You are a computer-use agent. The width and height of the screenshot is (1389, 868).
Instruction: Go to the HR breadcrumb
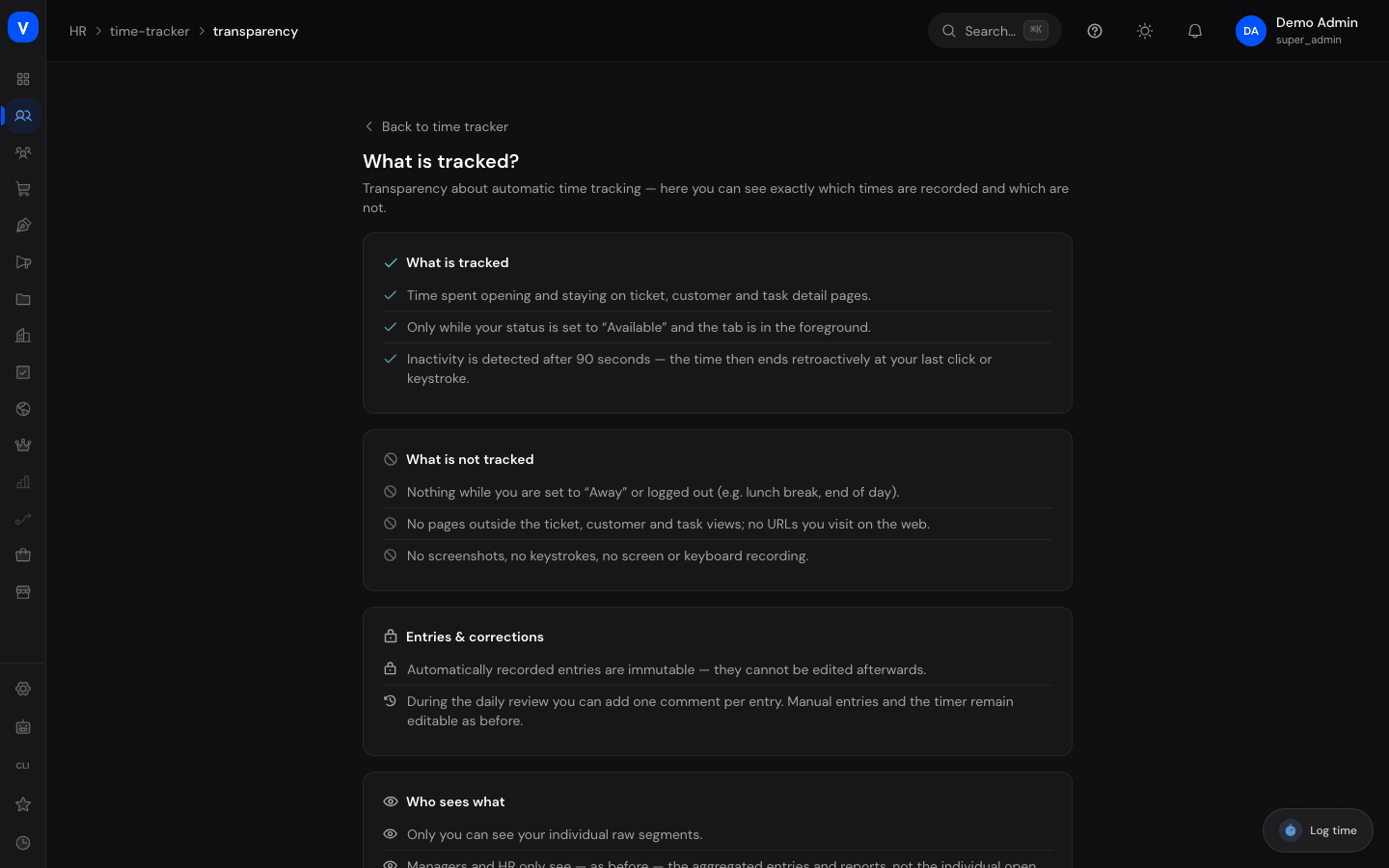(78, 31)
